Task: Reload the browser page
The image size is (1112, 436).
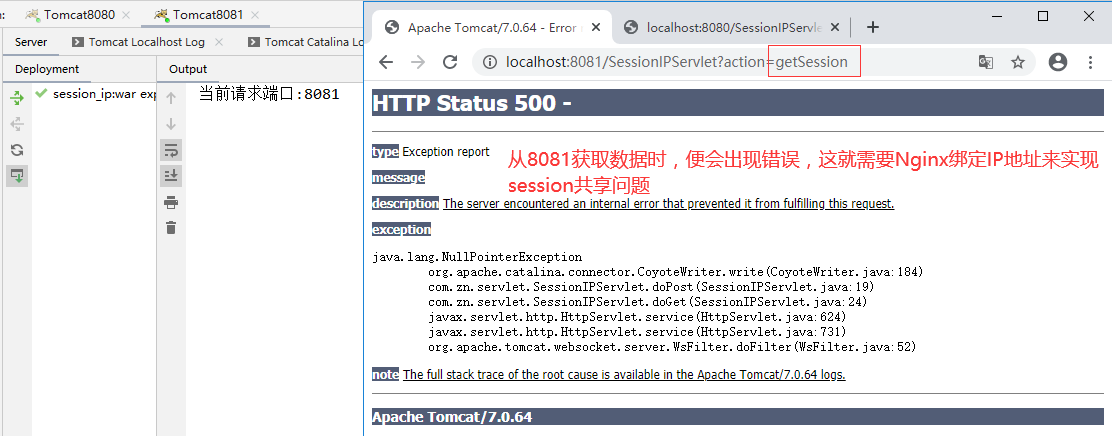Action: pyautogui.click(x=450, y=62)
